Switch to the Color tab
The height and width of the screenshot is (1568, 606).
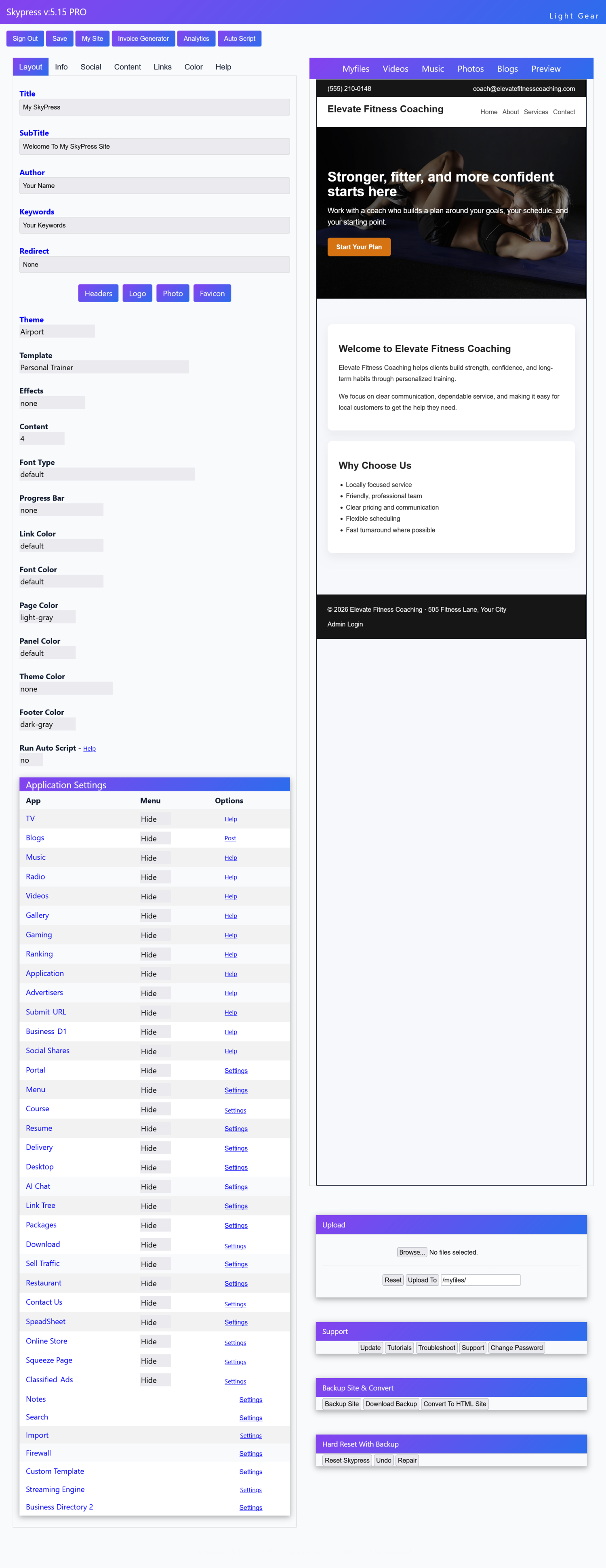(x=193, y=67)
